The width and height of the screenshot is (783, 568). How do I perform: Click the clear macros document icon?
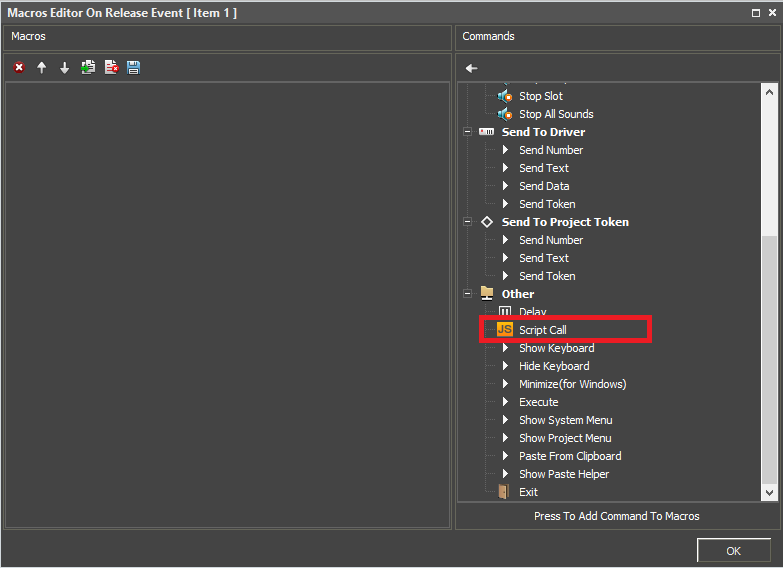tap(111, 68)
